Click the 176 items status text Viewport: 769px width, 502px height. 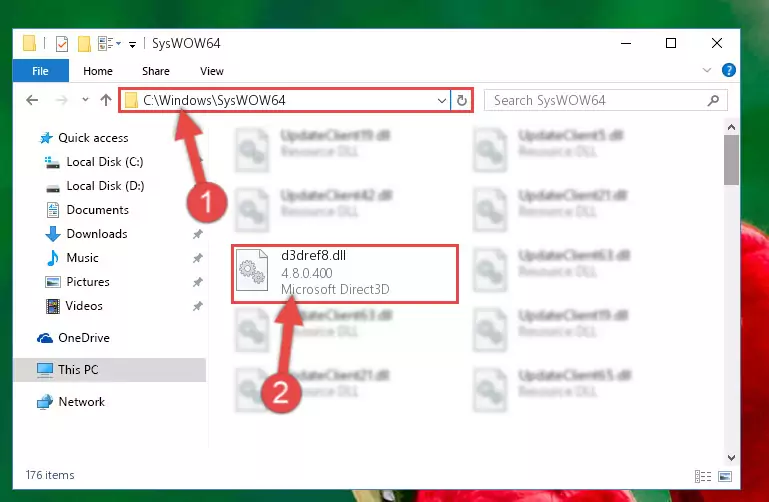point(50,475)
